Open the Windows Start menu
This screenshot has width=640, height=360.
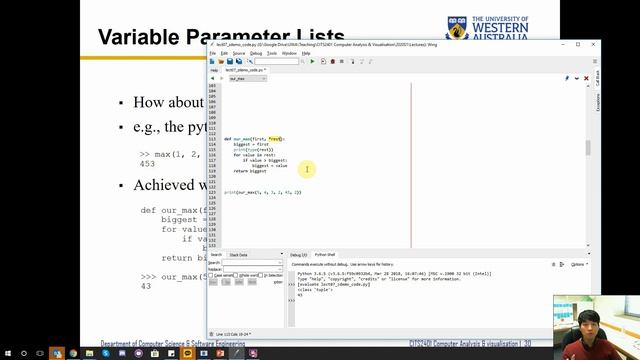pyautogui.click(x=8, y=353)
